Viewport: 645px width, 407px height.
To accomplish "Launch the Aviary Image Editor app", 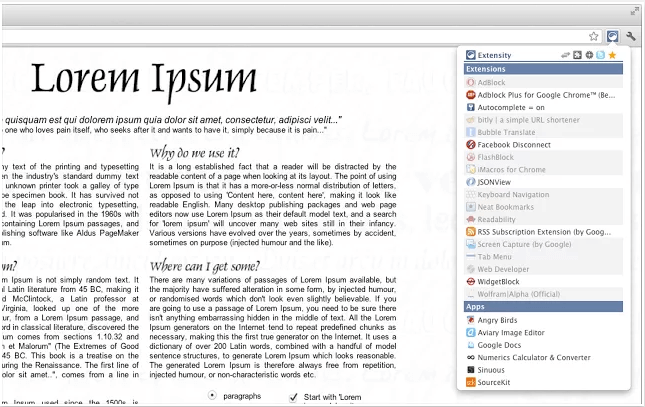I will coord(543,333).
